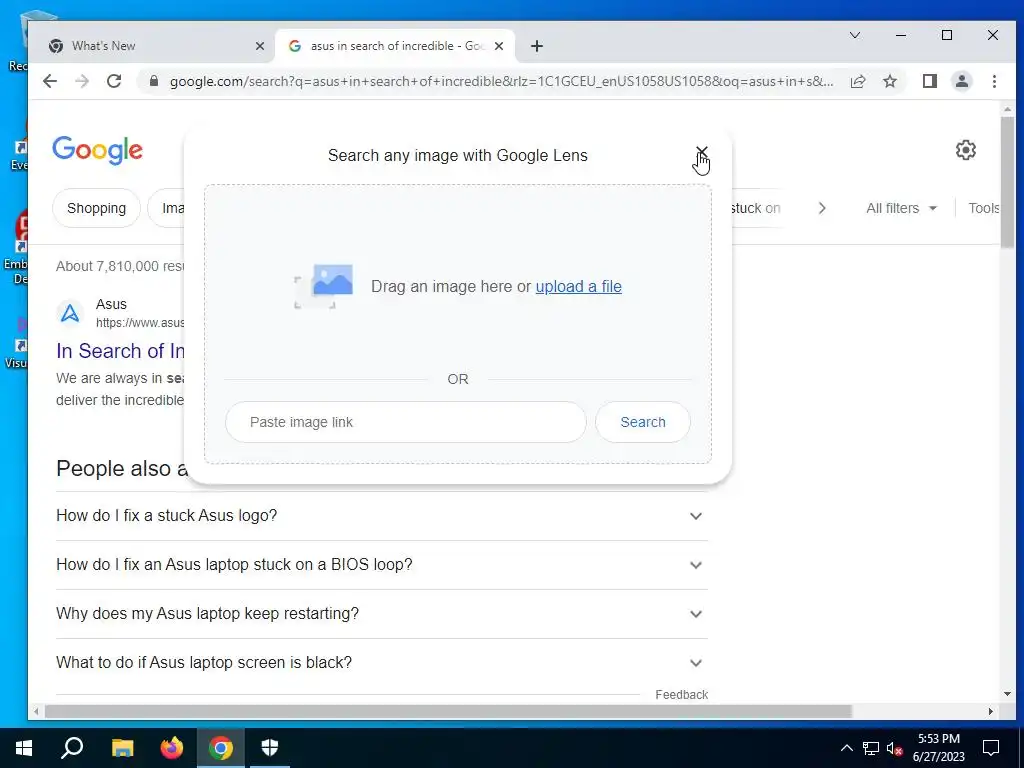Click the image drop-area picture icon

coord(324,286)
